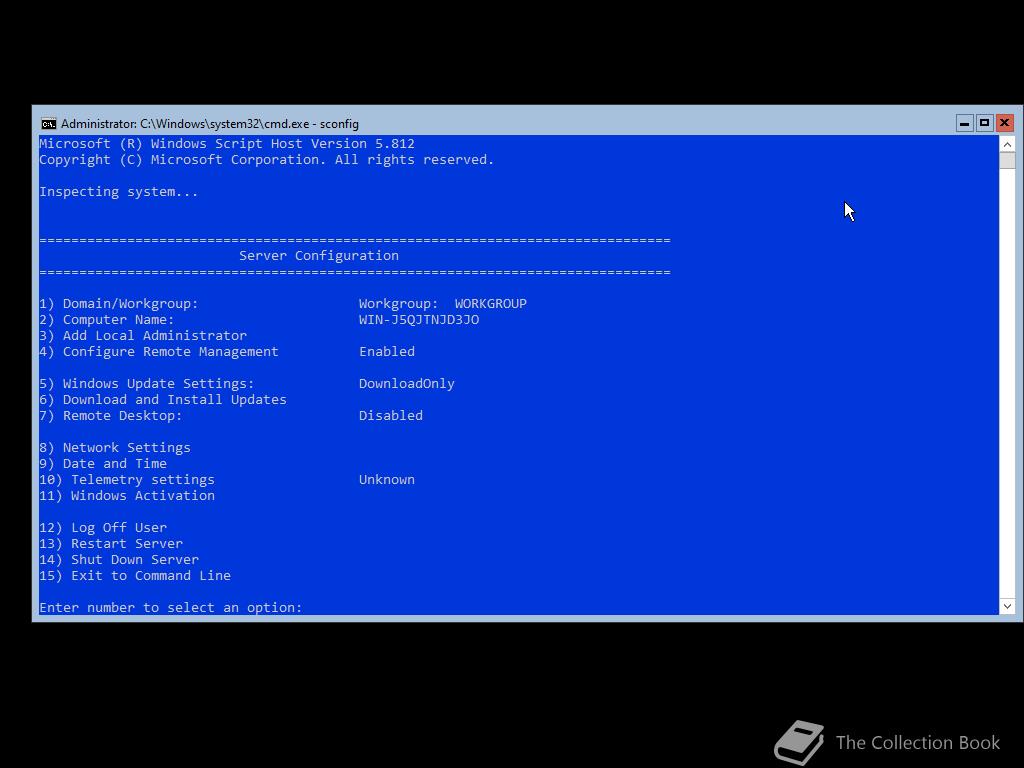Click 'Microsoft (R) Windows Script Host Version 5.812' line
This screenshot has height=768, width=1024.
coord(227,144)
